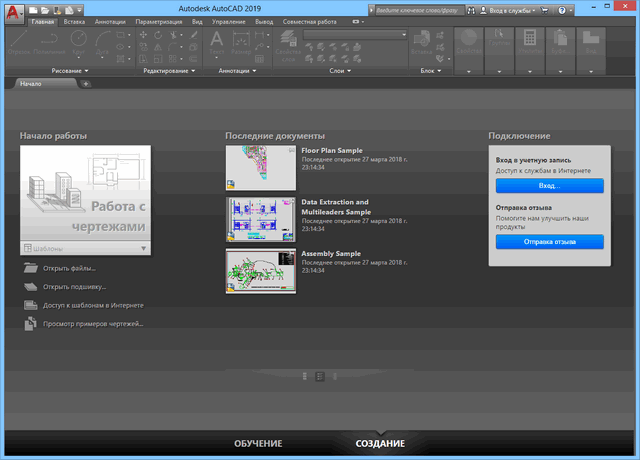Open the Floor Plan Sample thumbnail

point(260,167)
